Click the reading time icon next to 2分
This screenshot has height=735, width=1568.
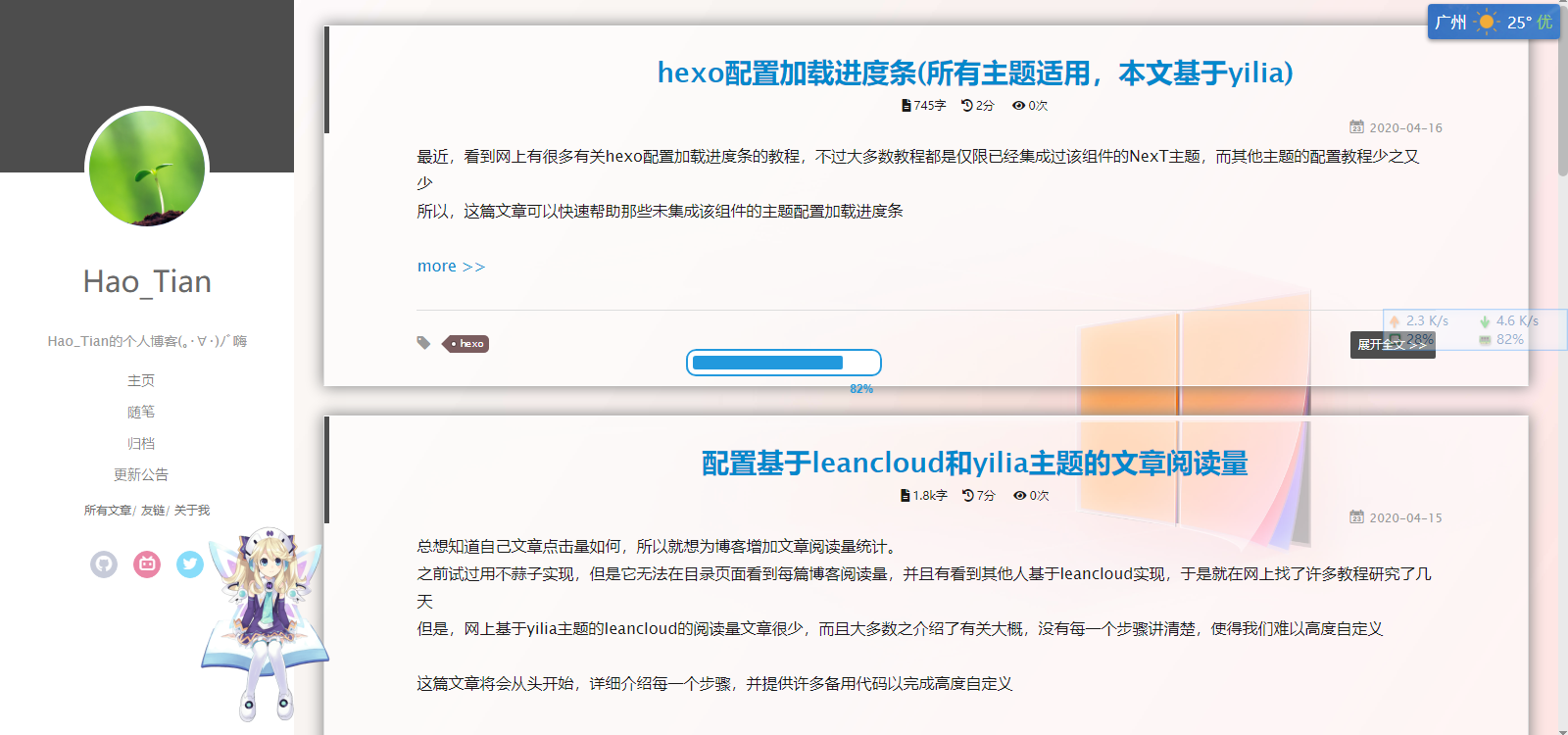pos(967,106)
